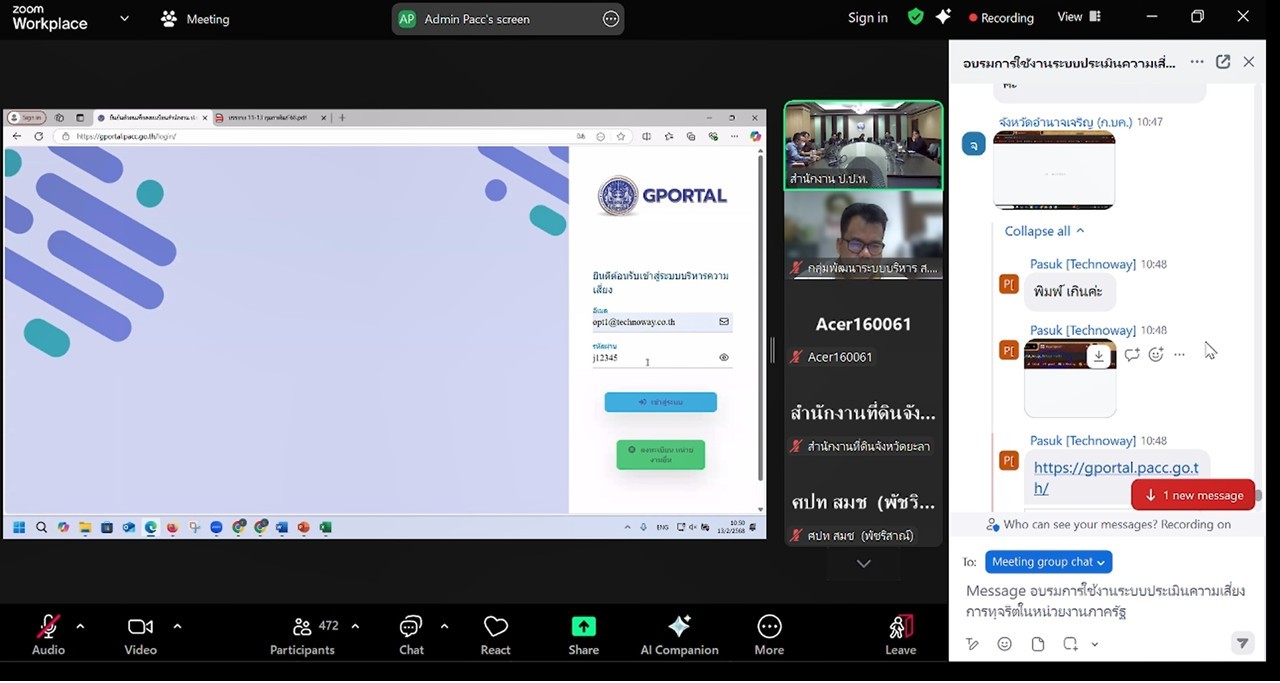Click the chat message input field
The image size is (1280, 683).
[1105, 601]
